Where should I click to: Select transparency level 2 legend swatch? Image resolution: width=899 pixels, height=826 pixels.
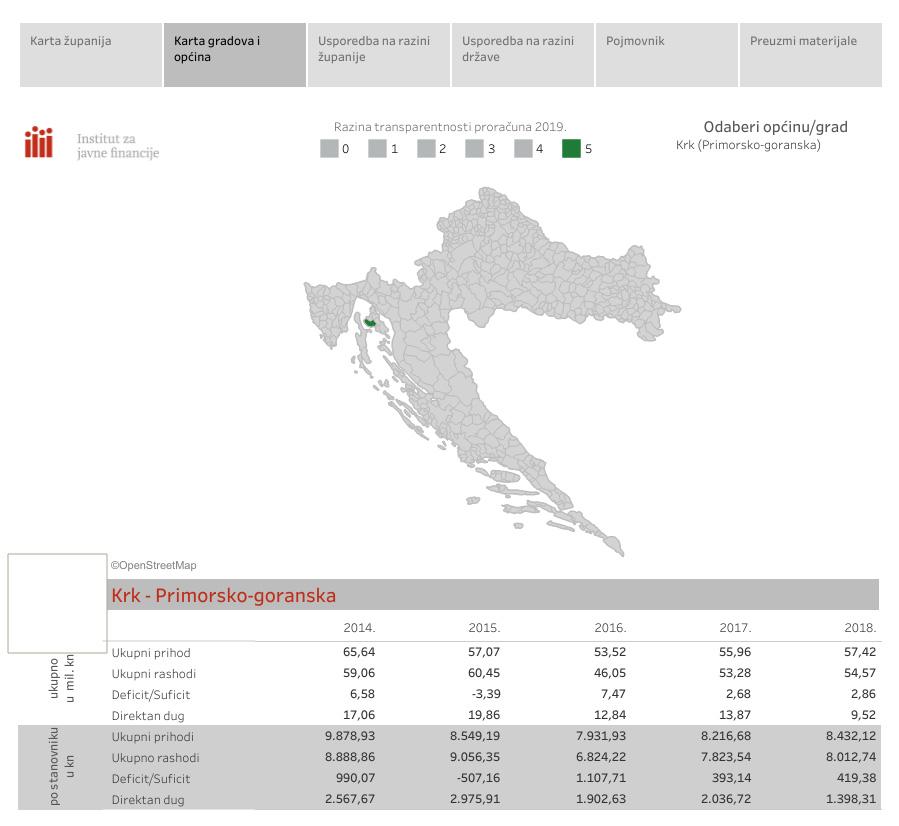(426, 149)
